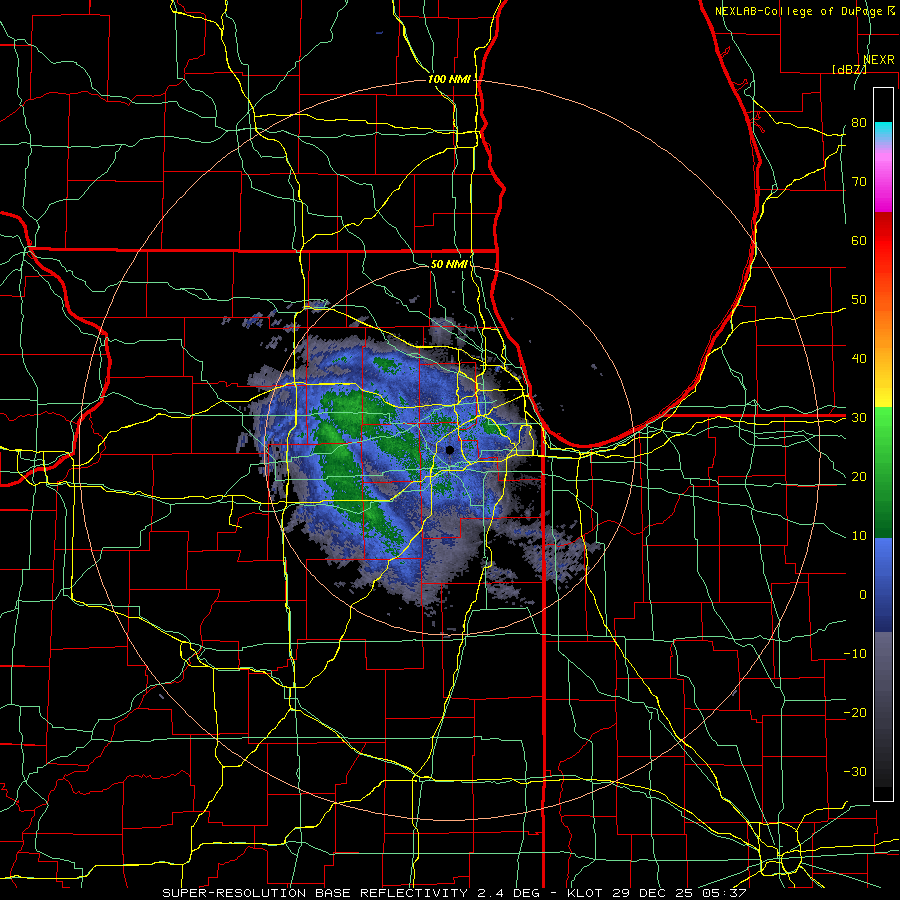Click the black radar site dot at KLOT
Image resolution: width=900 pixels, height=900 pixels.
coord(450,450)
